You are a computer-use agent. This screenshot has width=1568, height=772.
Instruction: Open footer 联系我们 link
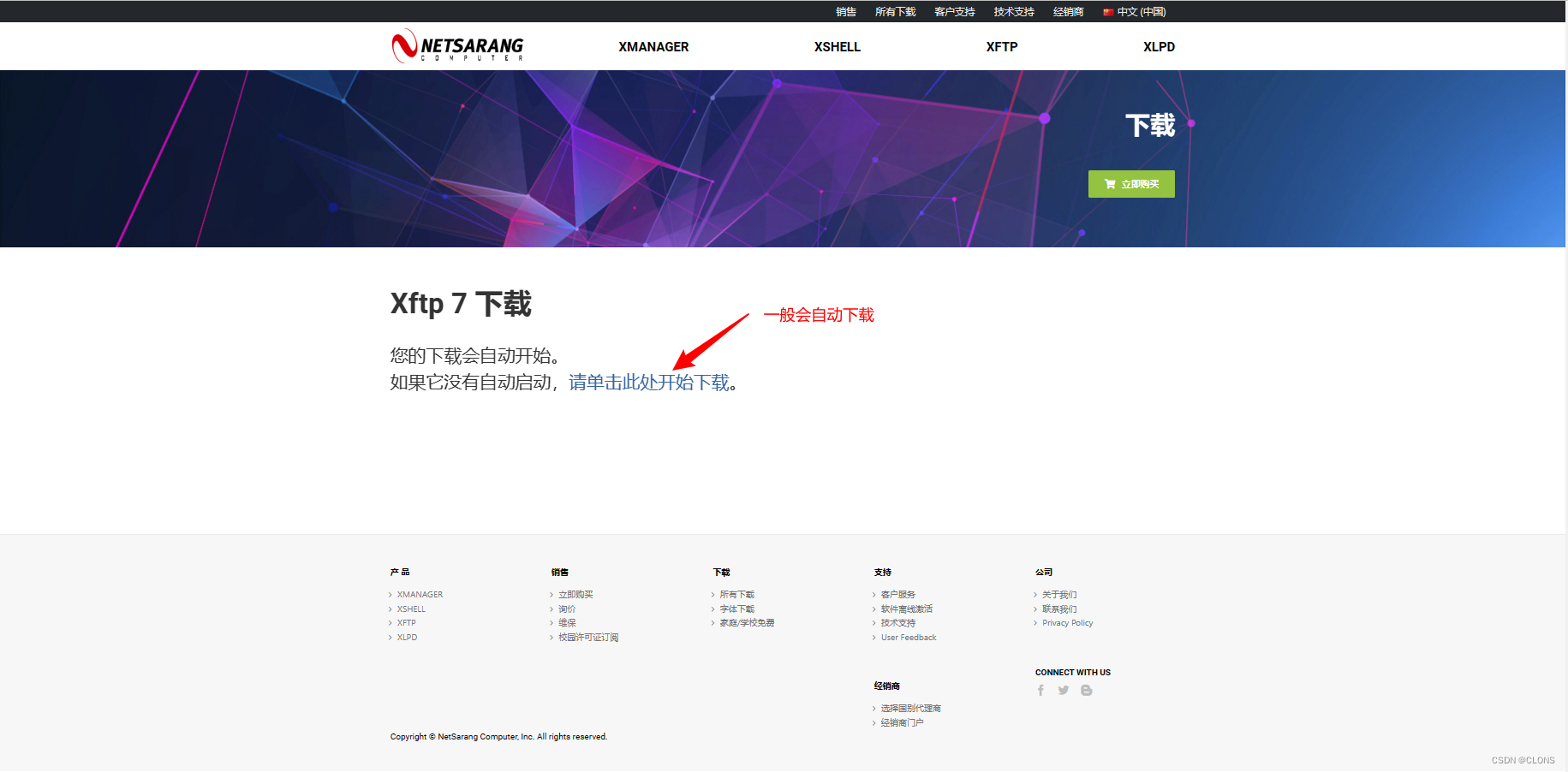pyautogui.click(x=1059, y=609)
